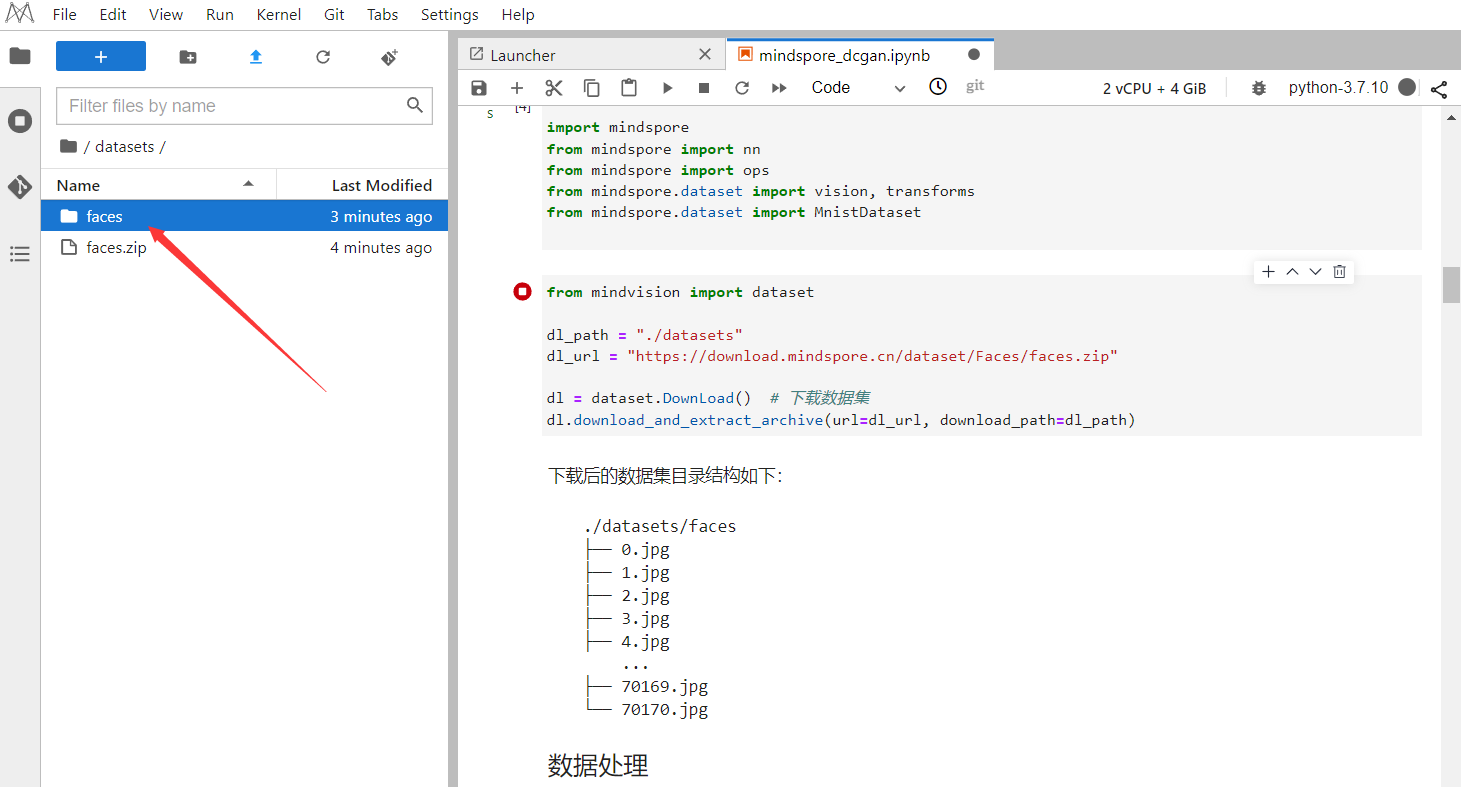Delete the cell with trash icon
The image size is (1461, 787).
tap(1340, 272)
